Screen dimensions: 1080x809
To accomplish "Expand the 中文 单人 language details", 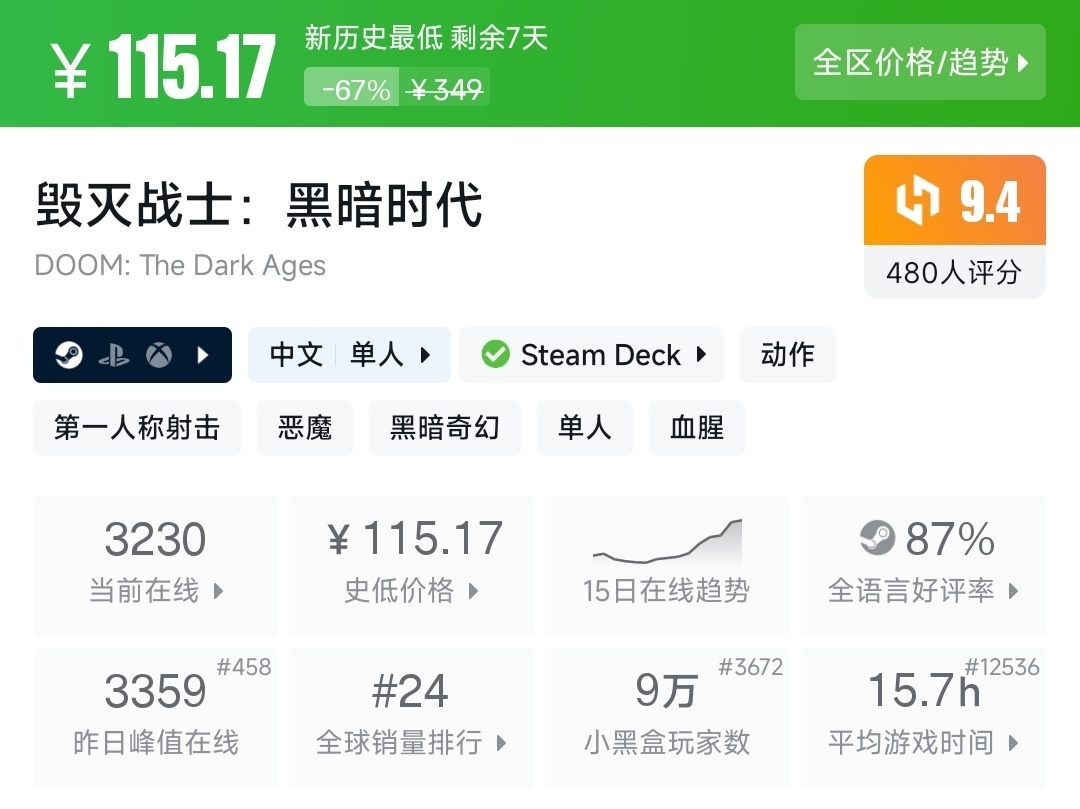I will point(349,355).
